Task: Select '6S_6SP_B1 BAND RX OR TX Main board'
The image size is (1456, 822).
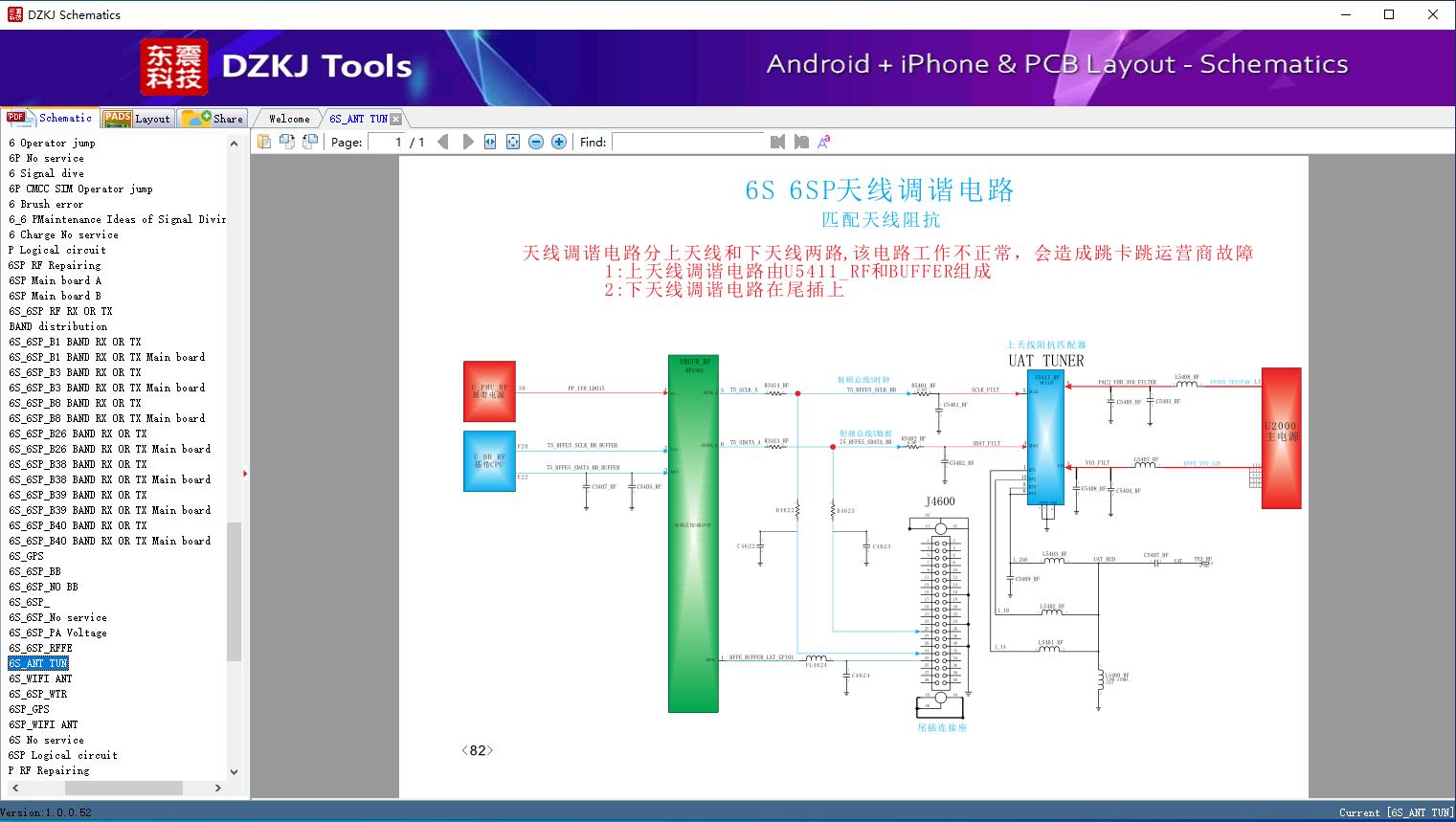Action: (106, 357)
